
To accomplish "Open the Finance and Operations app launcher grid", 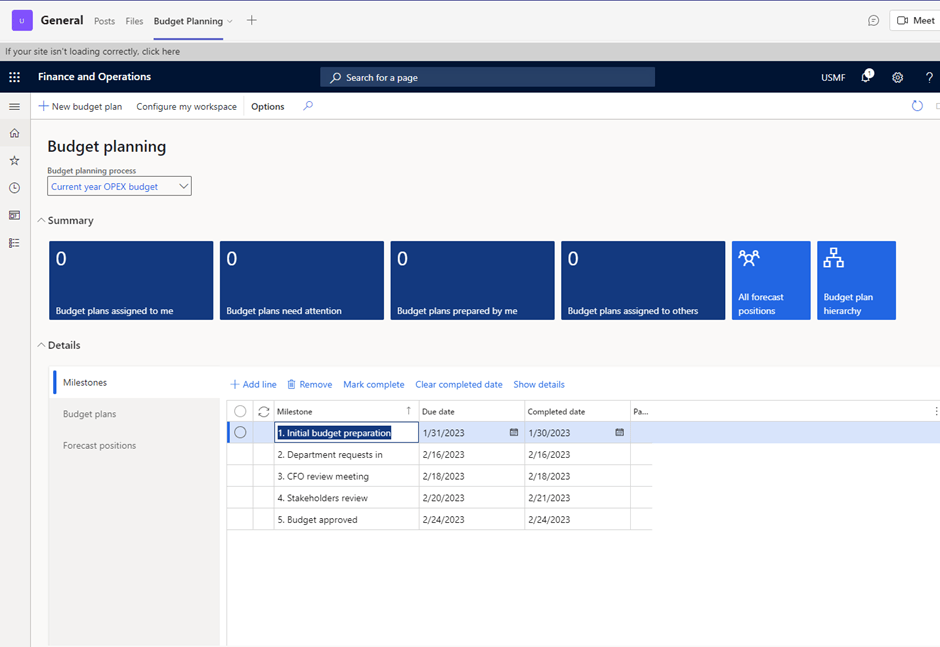I will coord(14,77).
